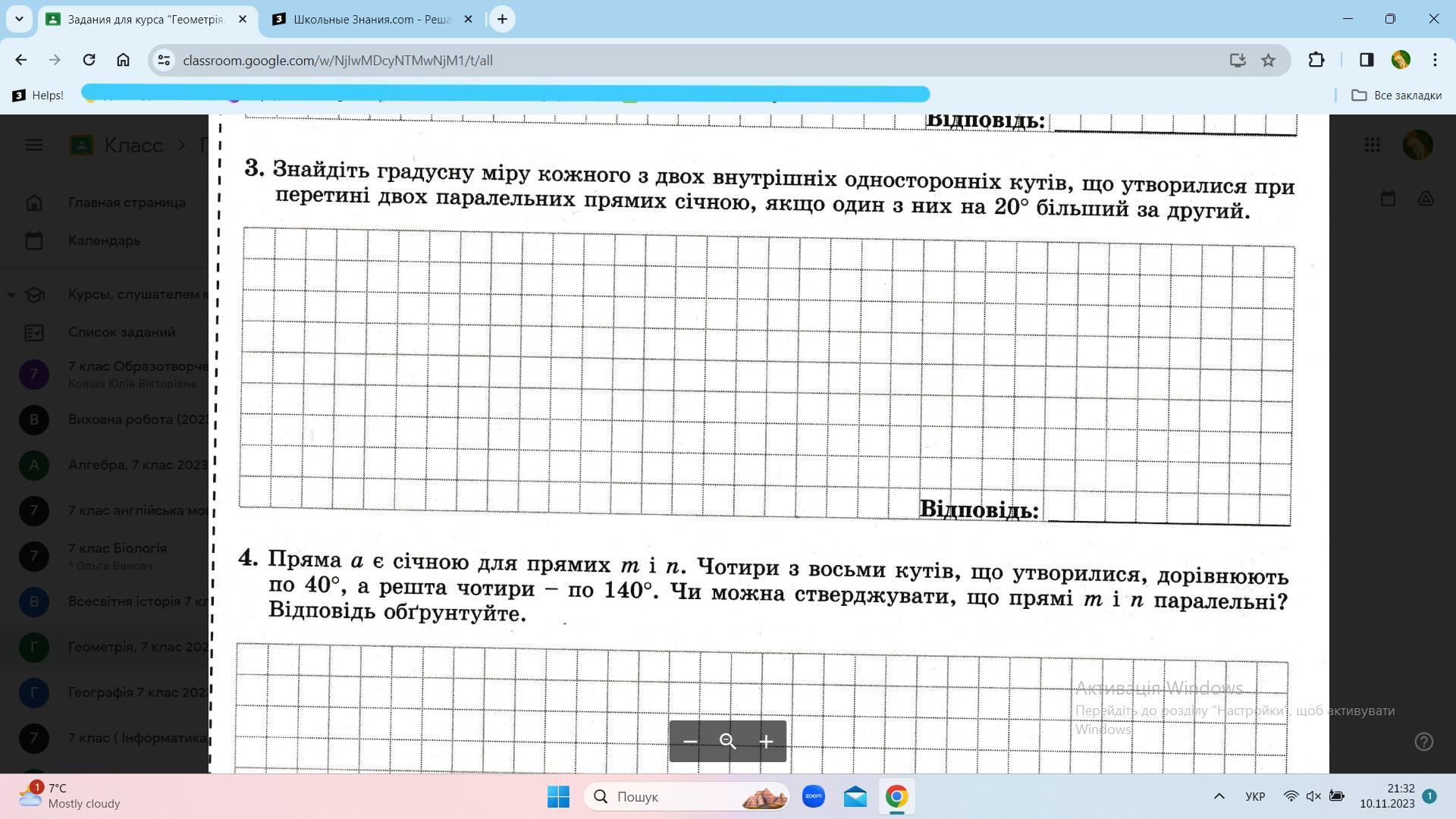Click the install app icon in address bar
Viewport: 1456px width, 819px height.
1237,60
